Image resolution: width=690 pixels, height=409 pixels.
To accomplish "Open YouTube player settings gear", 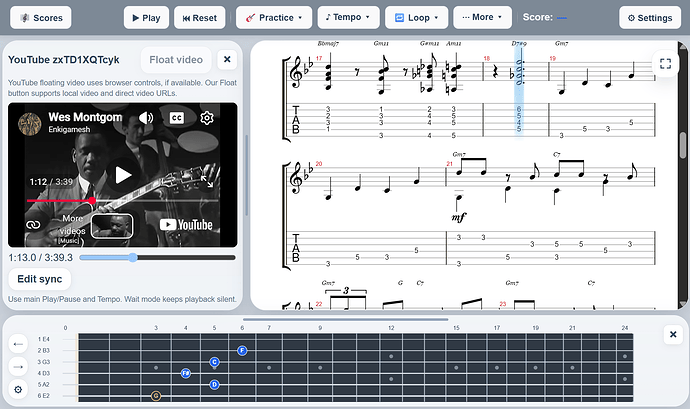I will click(207, 118).
